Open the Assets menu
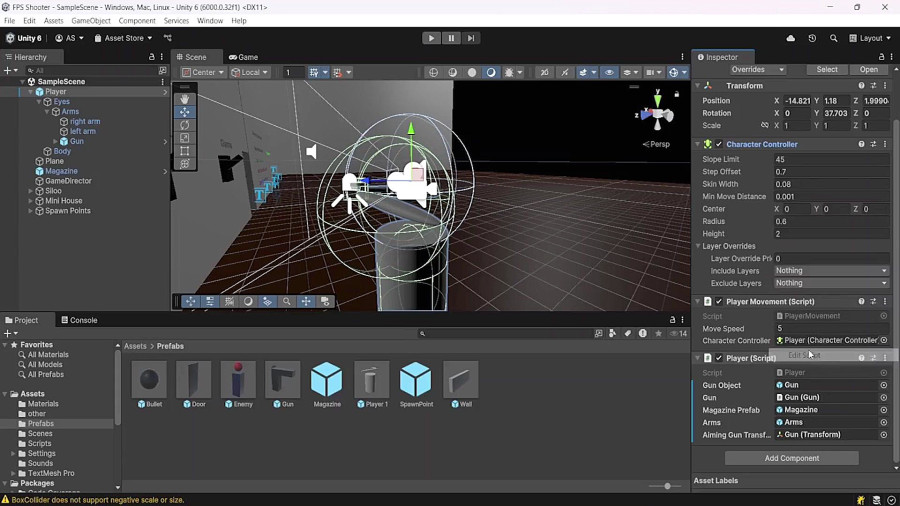This screenshot has width=900, height=506. click(53, 21)
